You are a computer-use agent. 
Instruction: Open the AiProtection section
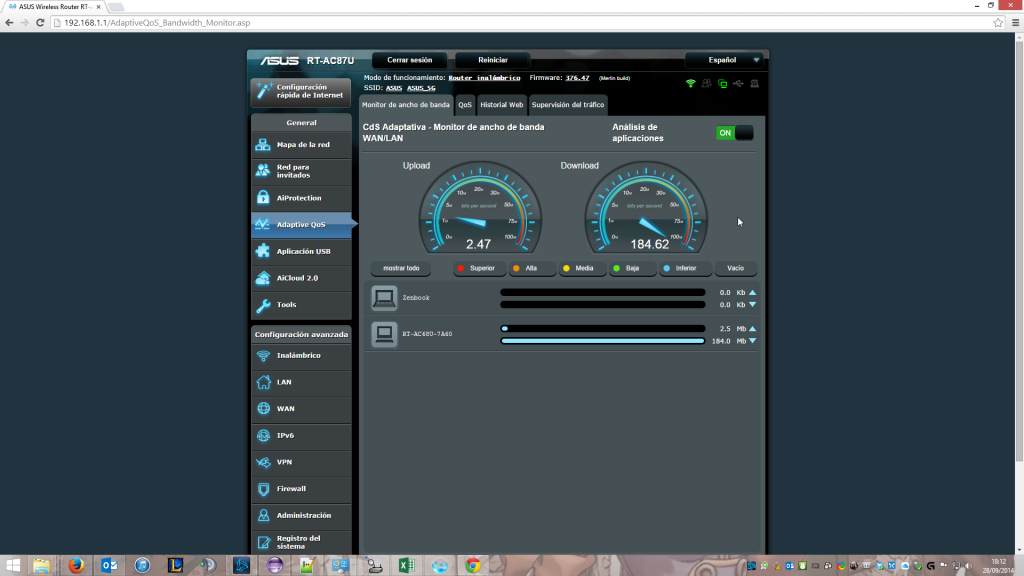pos(301,198)
